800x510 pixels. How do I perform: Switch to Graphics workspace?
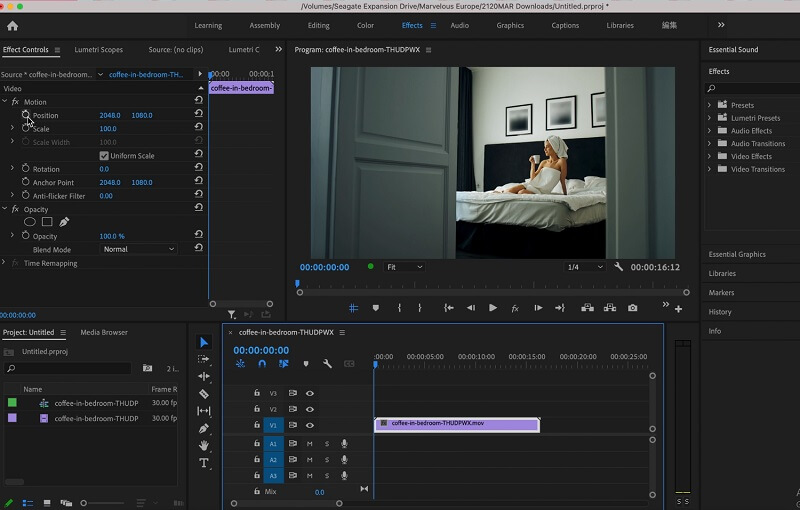tap(510, 26)
